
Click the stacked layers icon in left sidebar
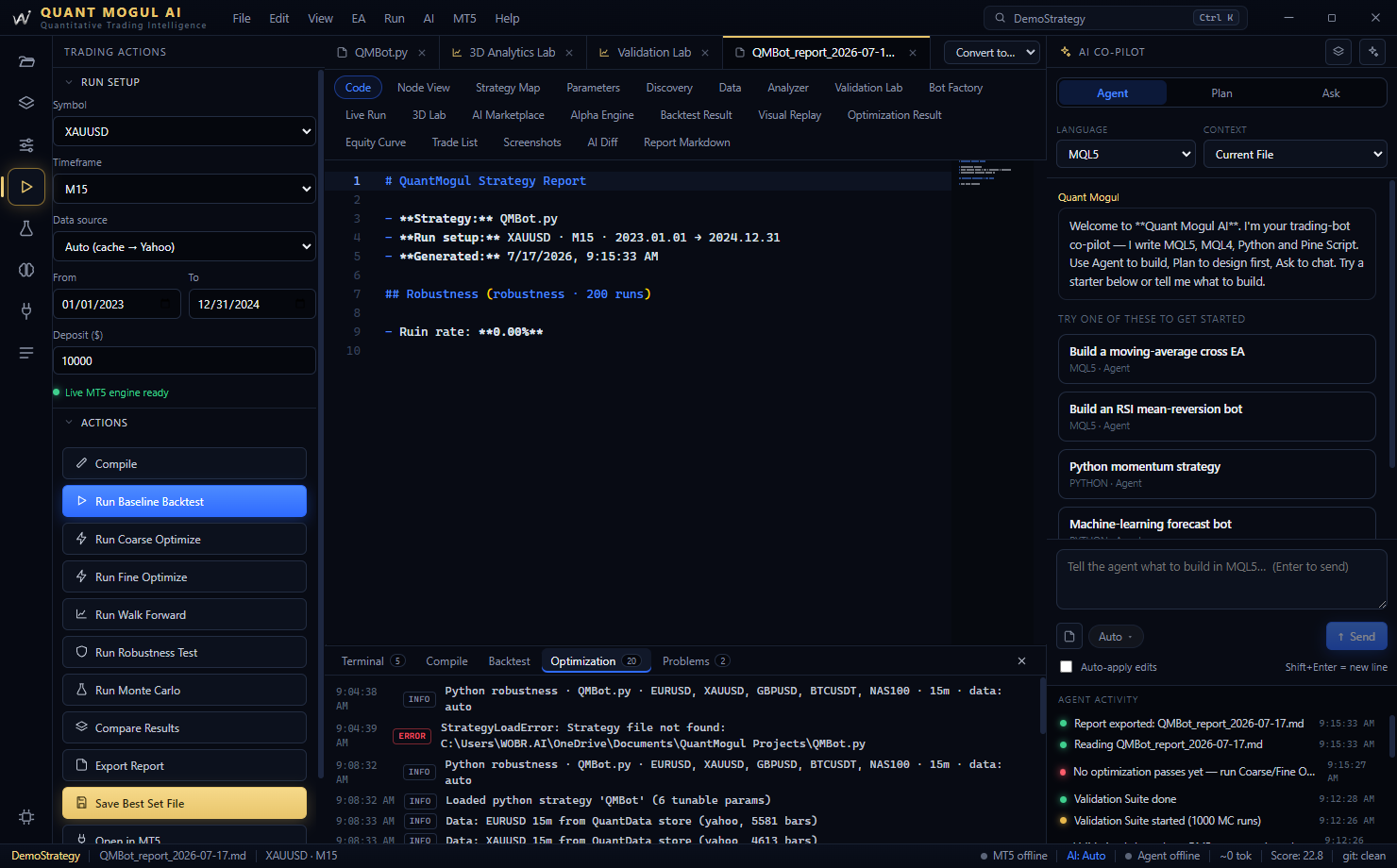26,103
